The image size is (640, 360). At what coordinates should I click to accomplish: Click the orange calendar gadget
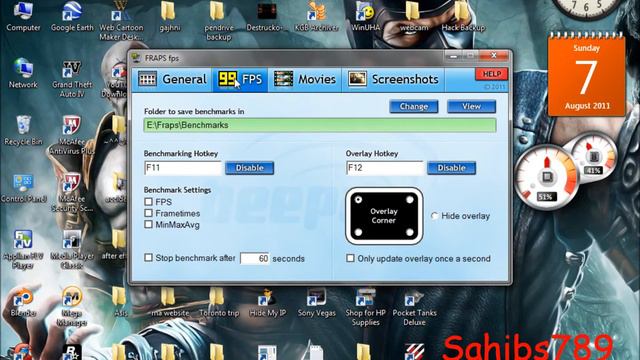587,75
